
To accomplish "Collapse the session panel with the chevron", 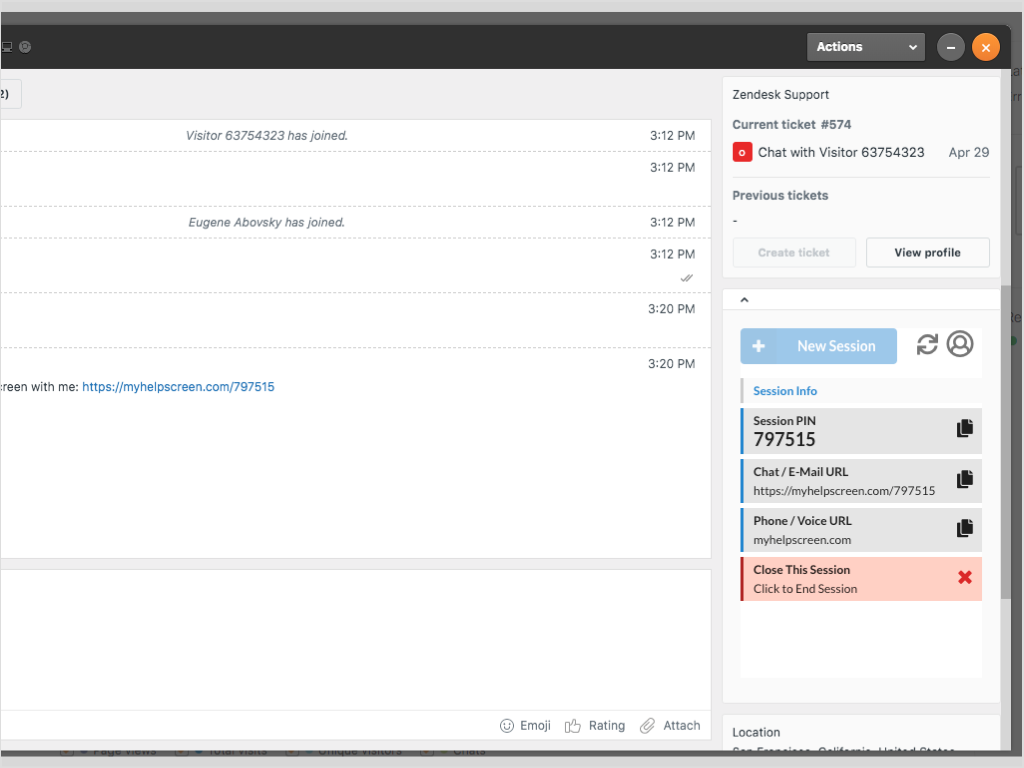I will (744, 299).
